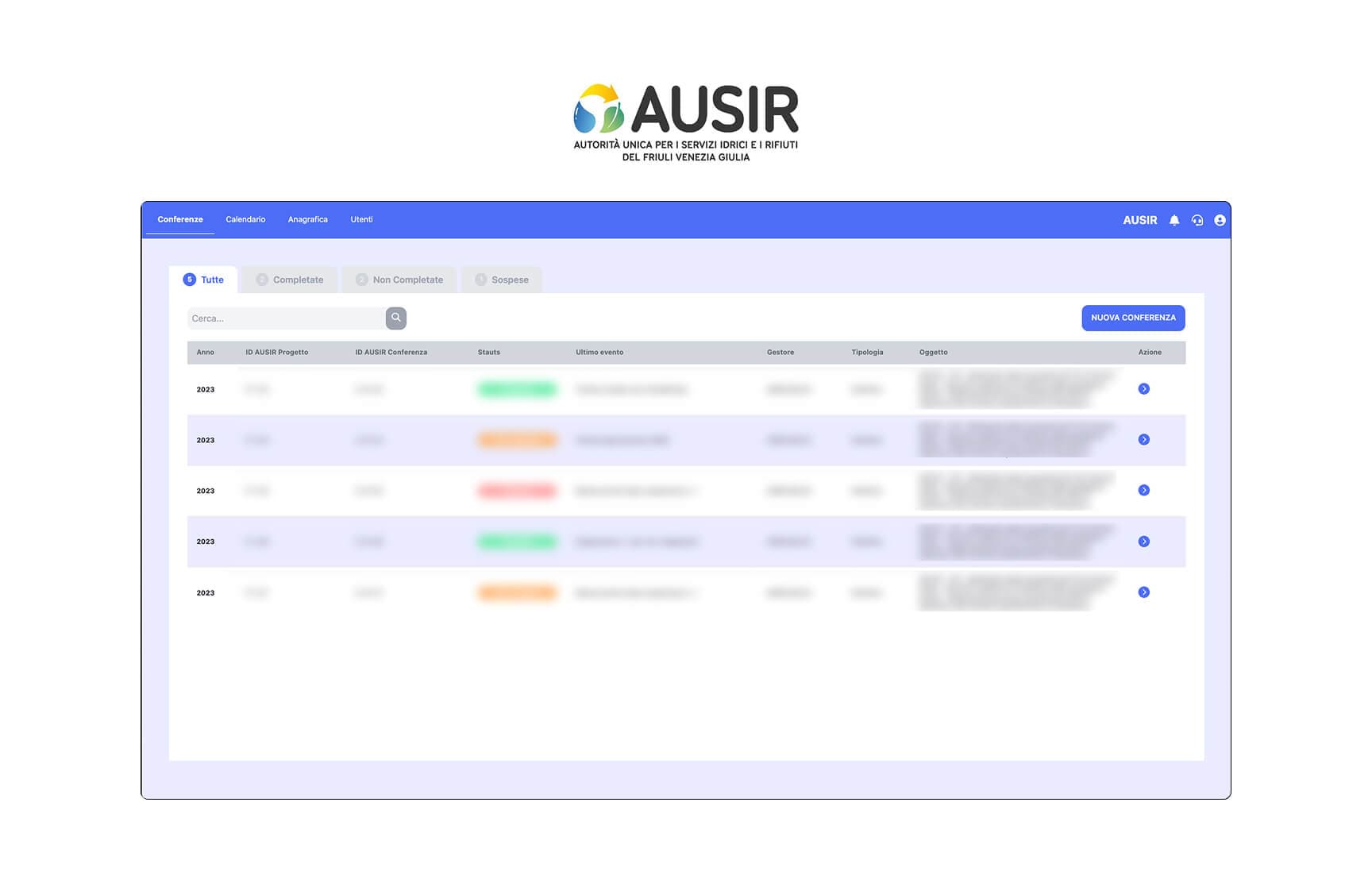Click the Anno column header

pos(206,352)
